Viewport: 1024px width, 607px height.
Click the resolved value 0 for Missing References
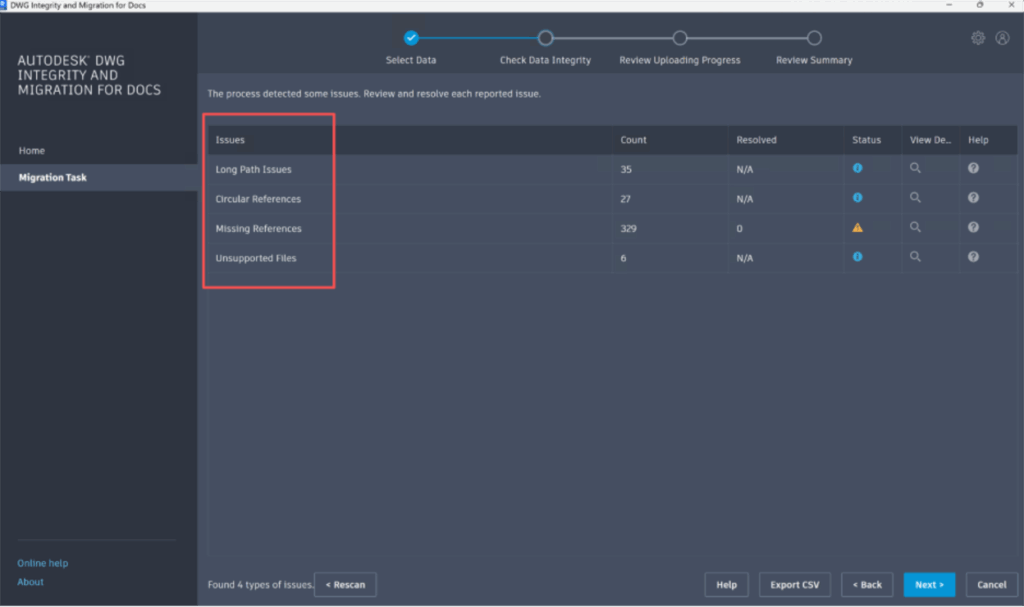click(x=739, y=228)
